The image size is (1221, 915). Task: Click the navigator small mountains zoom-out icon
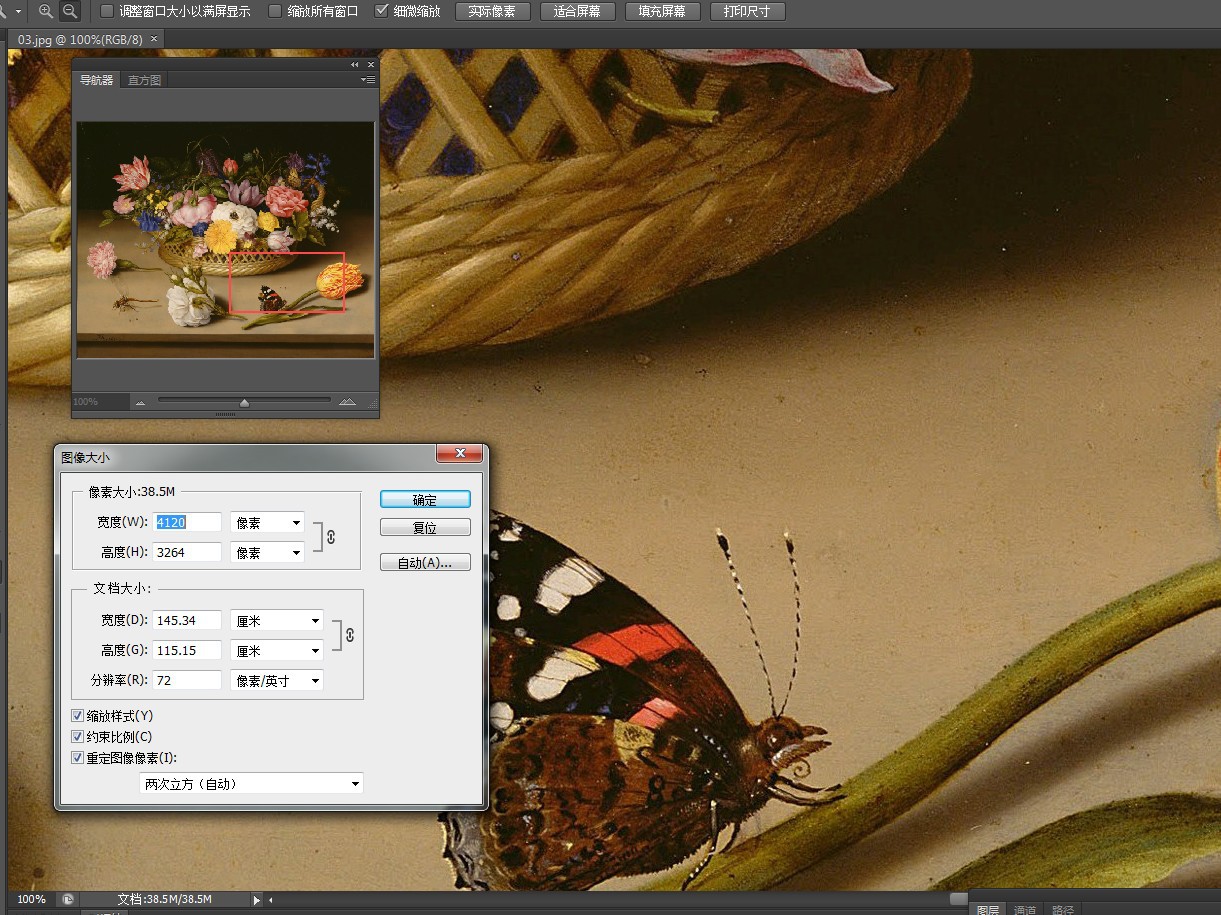(x=140, y=402)
